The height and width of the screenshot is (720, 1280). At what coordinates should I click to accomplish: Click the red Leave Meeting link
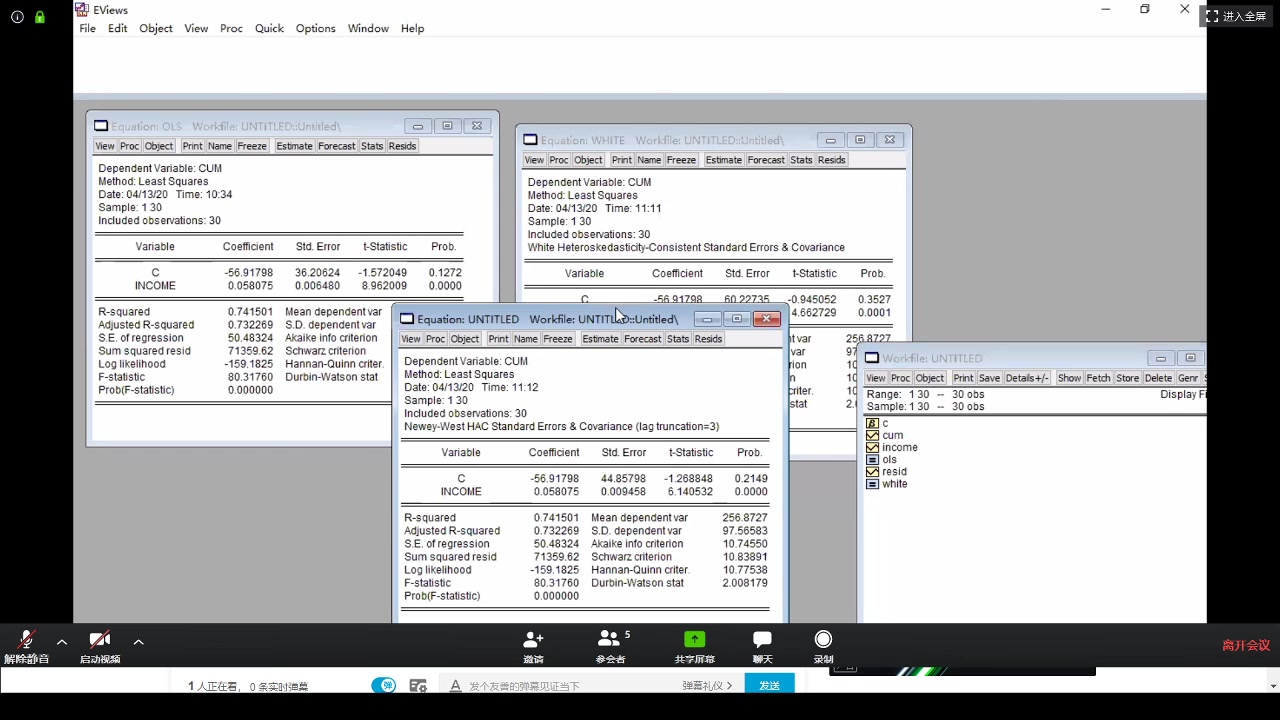click(x=1246, y=645)
